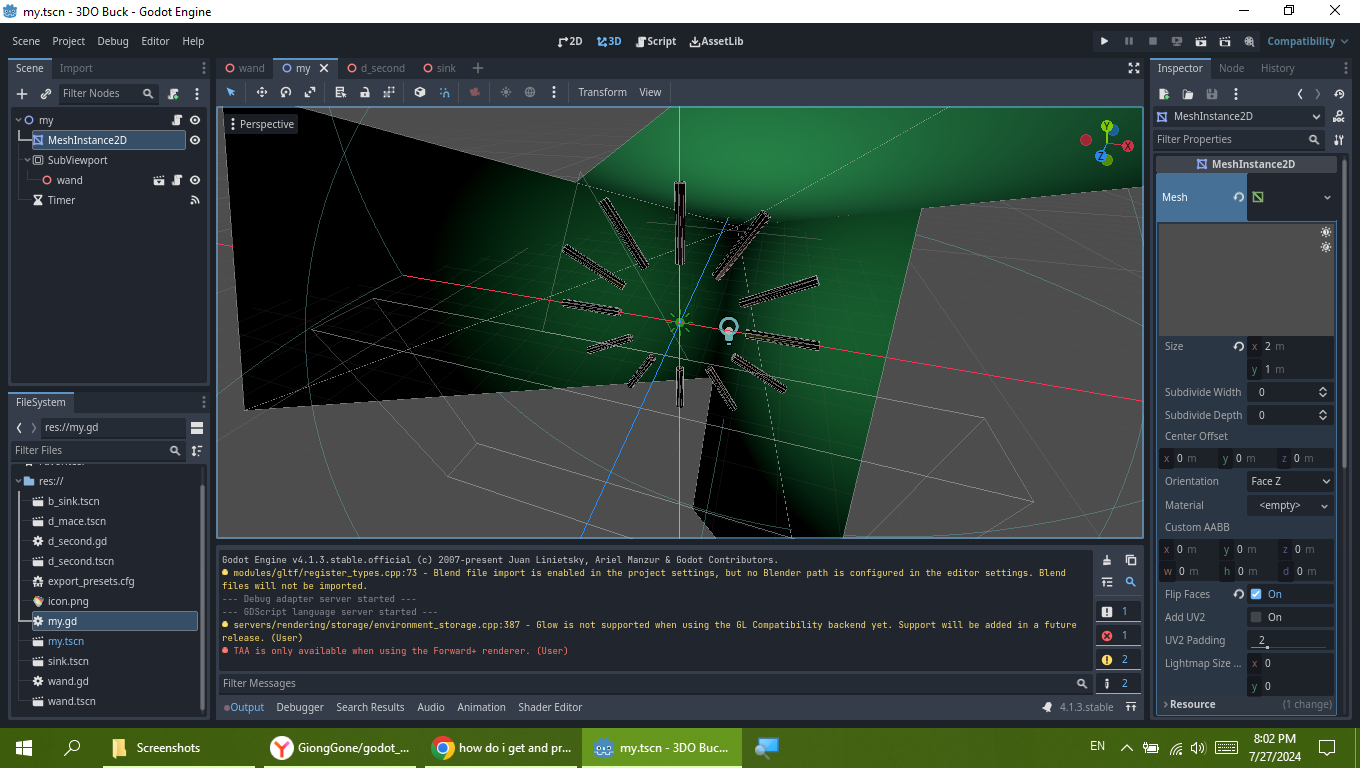Copy output selection icon
Screen dimensions: 1360x768
tap(1131, 560)
